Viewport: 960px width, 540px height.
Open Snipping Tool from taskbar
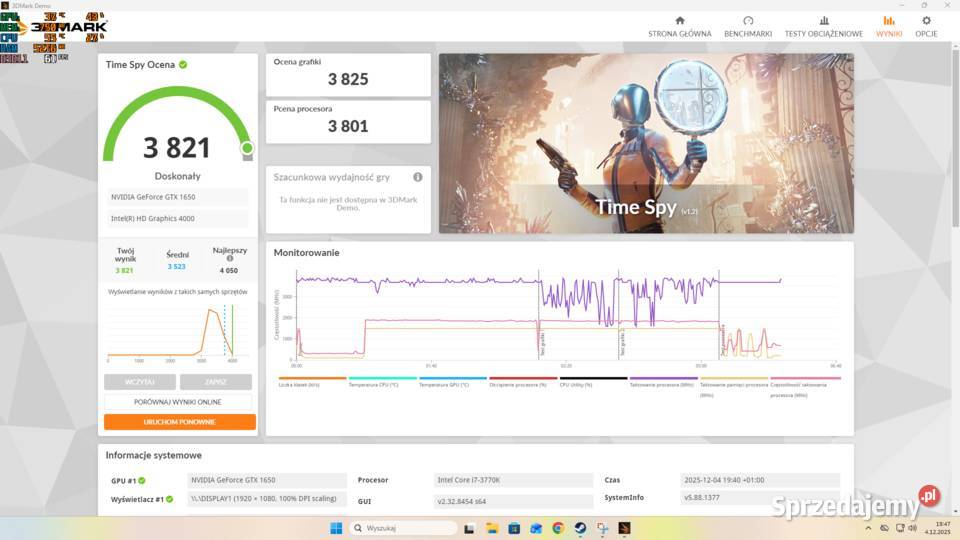pos(602,528)
